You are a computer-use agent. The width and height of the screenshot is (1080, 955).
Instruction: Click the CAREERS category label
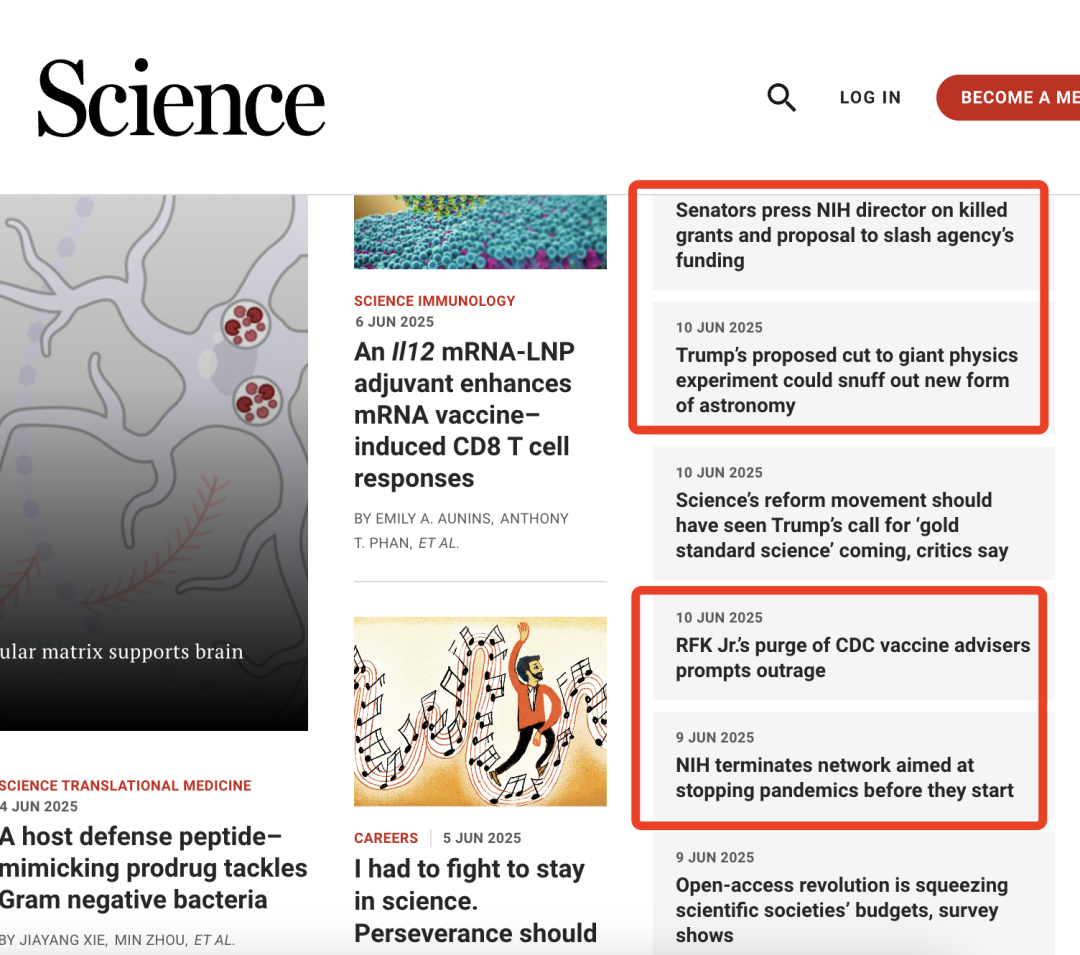386,838
